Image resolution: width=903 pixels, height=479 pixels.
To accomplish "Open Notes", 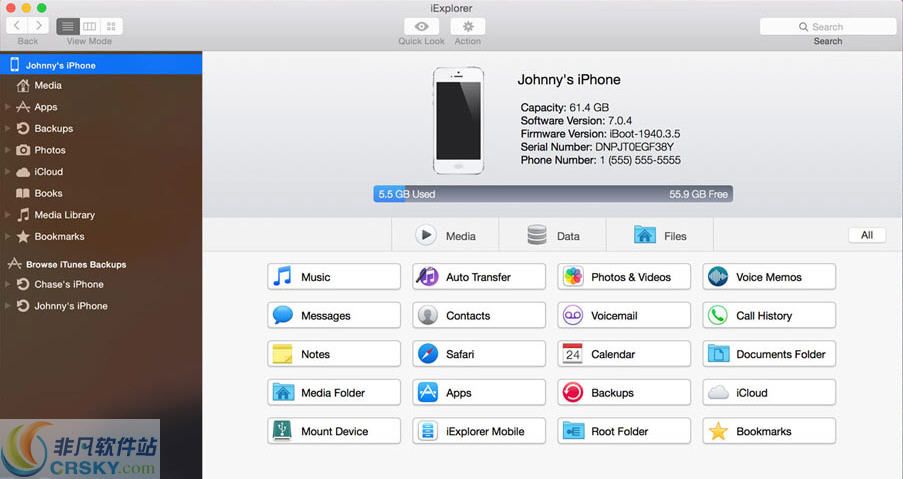I will tap(333, 354).
